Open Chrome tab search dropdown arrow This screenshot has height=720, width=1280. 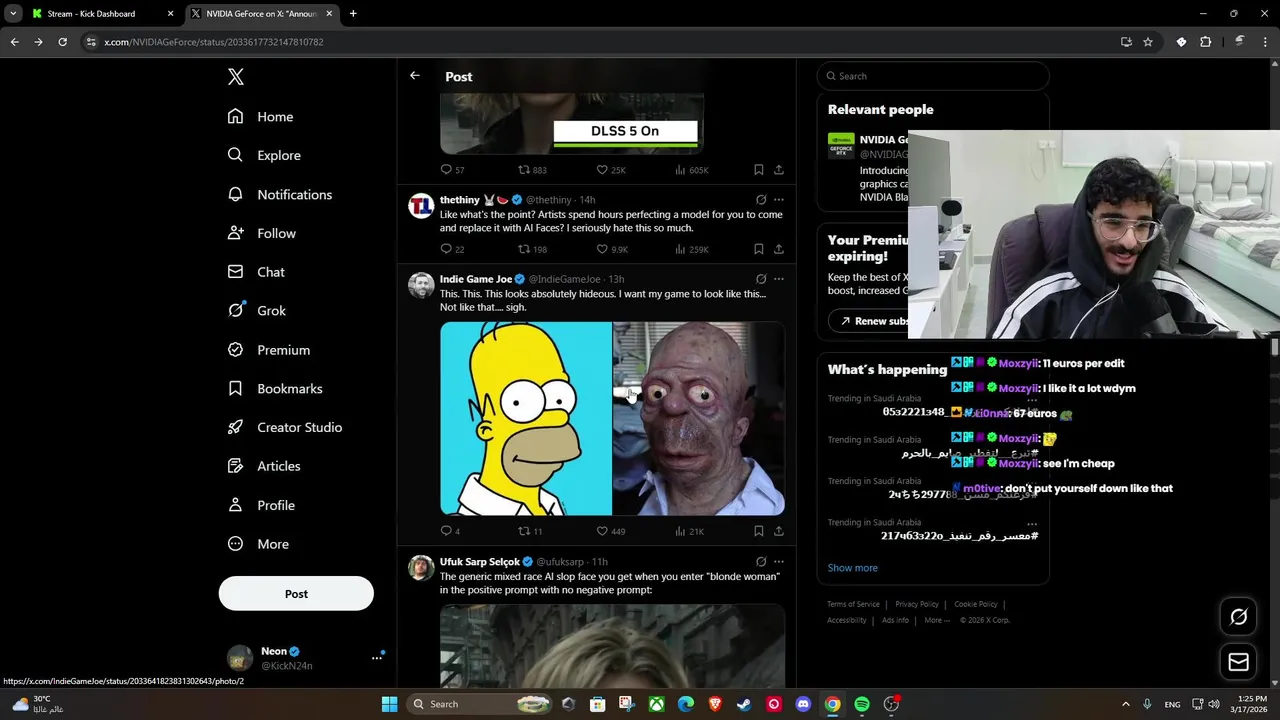(13, 14)
